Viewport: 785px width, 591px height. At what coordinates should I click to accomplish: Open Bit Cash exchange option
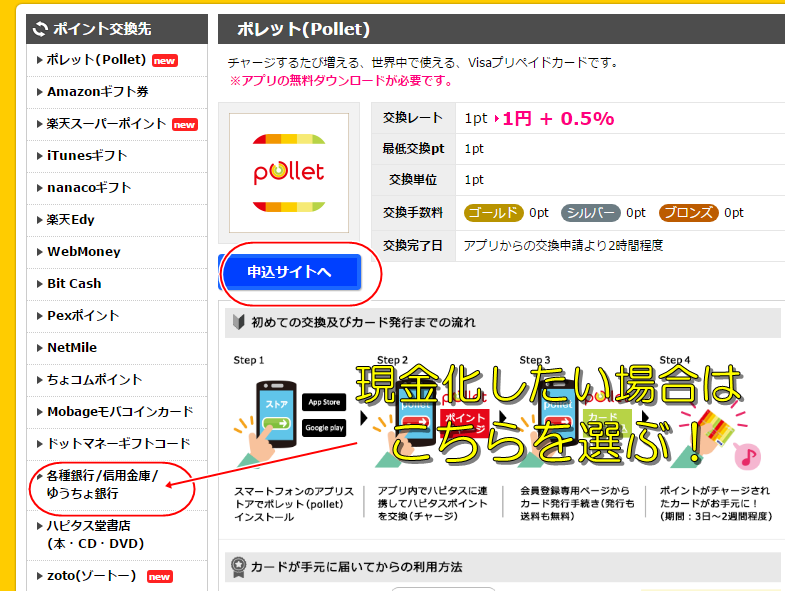(74, 284)
